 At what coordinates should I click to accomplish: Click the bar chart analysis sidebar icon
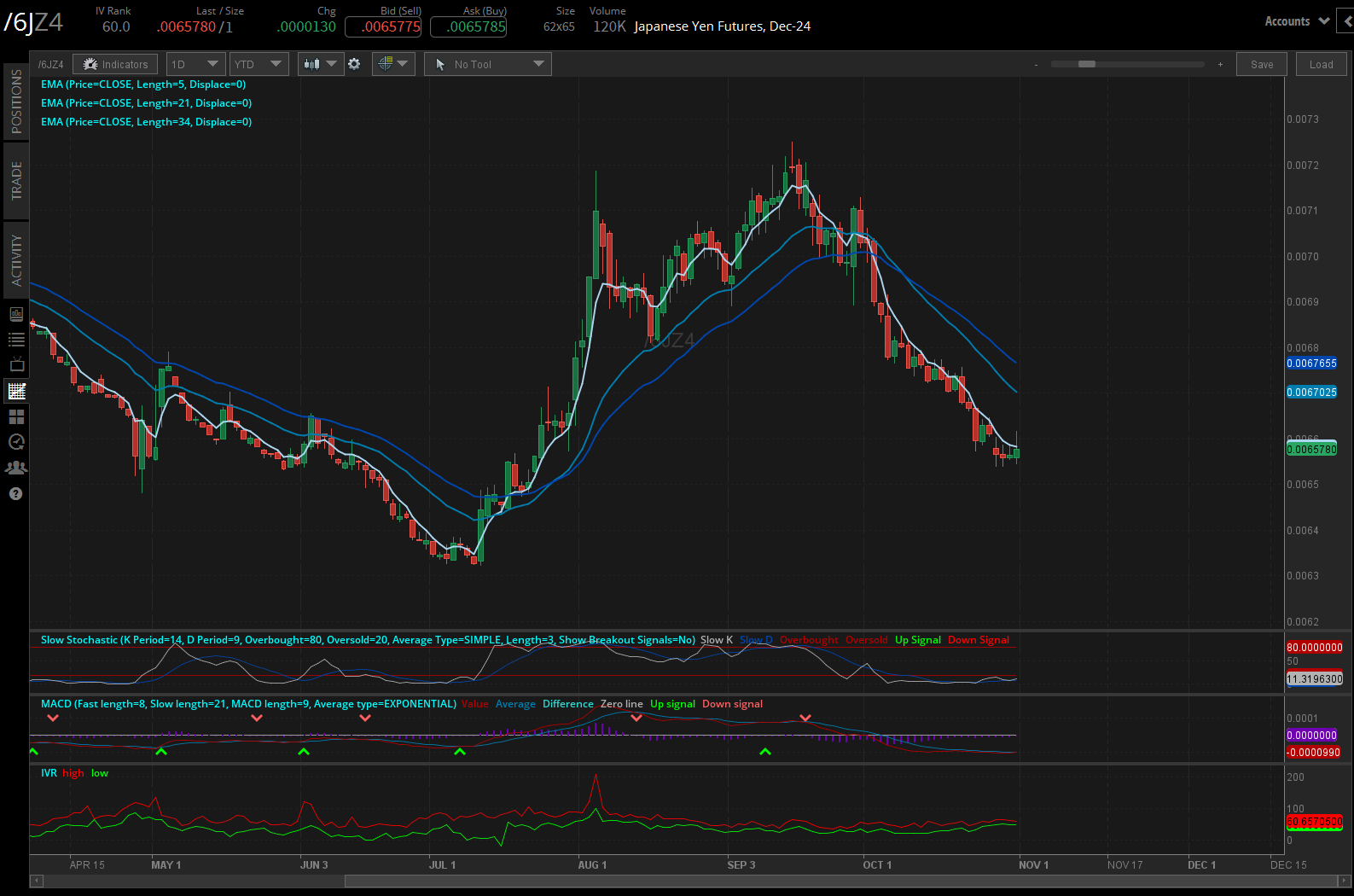(16, 314)
